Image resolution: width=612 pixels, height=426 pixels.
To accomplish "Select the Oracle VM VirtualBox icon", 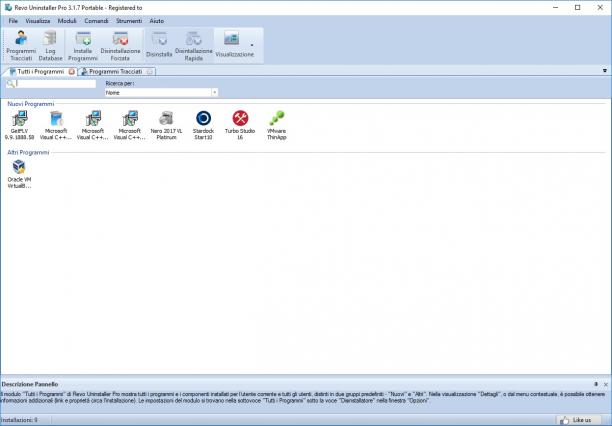I will 19,174.
